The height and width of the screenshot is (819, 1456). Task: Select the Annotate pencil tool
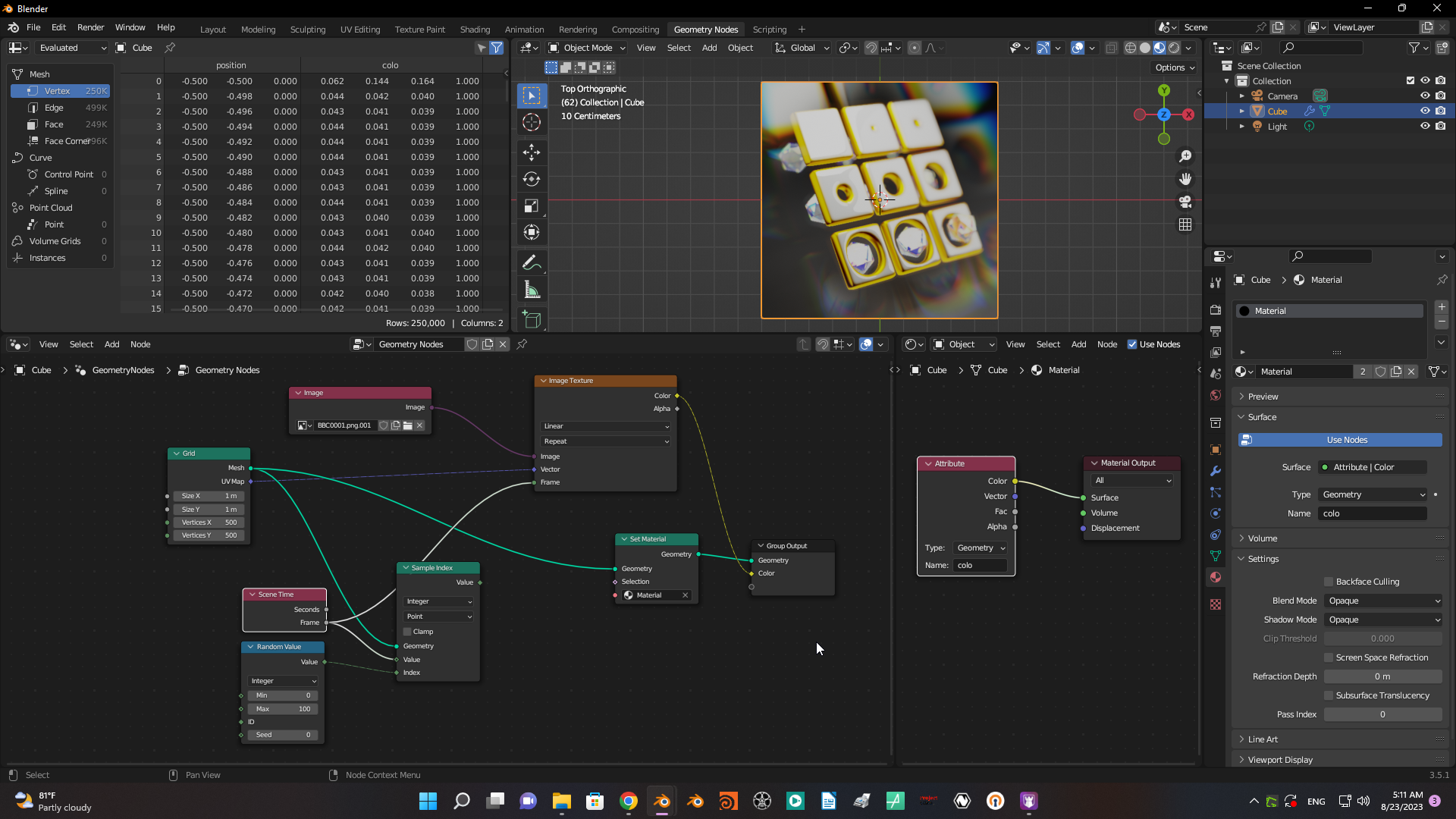(x=532, y=263)
